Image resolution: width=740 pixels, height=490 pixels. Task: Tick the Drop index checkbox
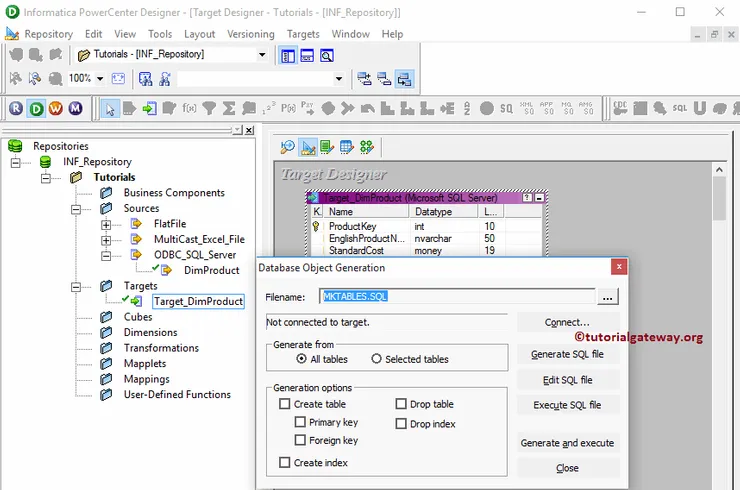click(x=401, y=423)
